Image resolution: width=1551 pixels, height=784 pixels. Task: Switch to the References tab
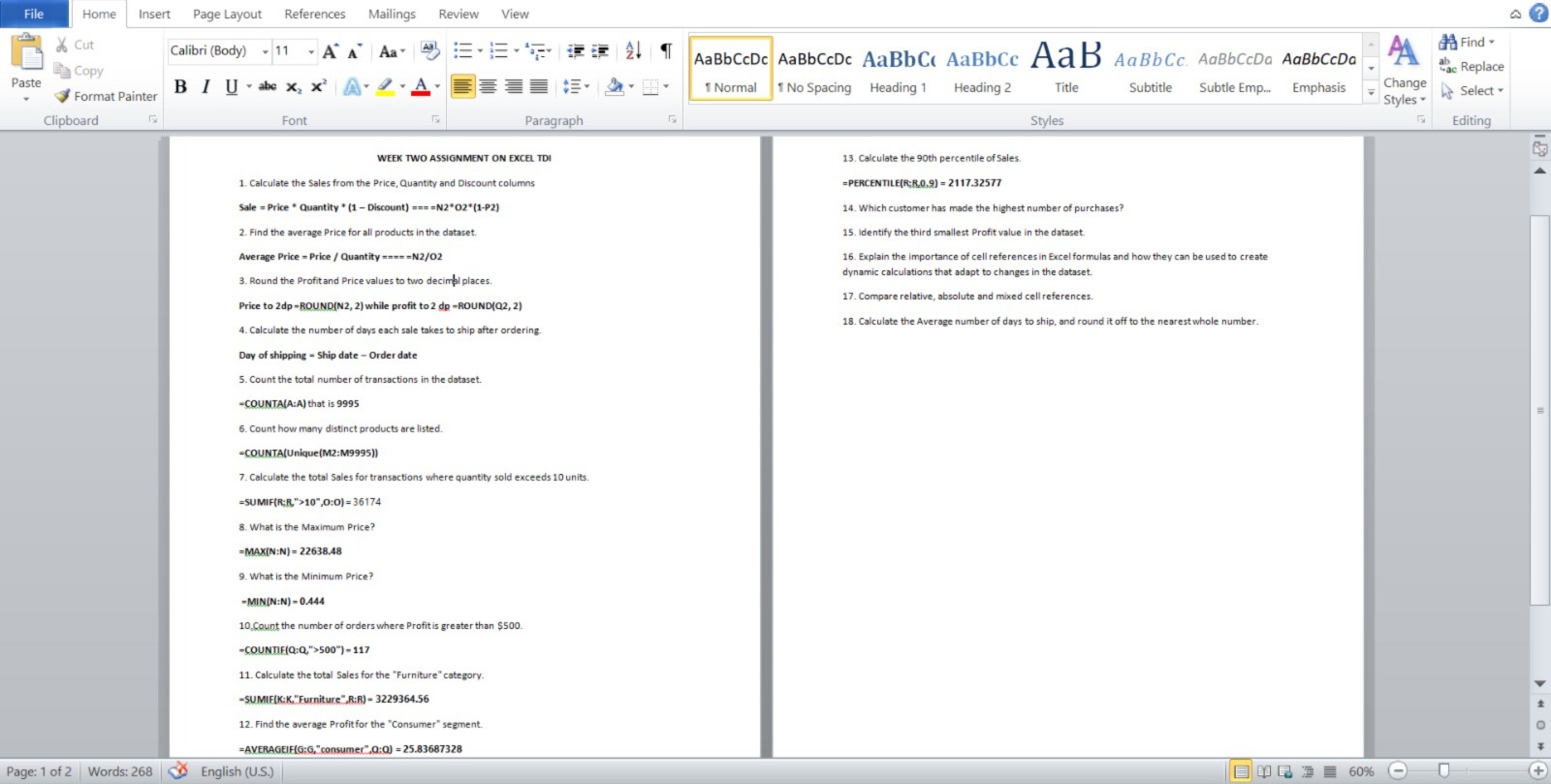pyautogui.click(x=315, y=14)
